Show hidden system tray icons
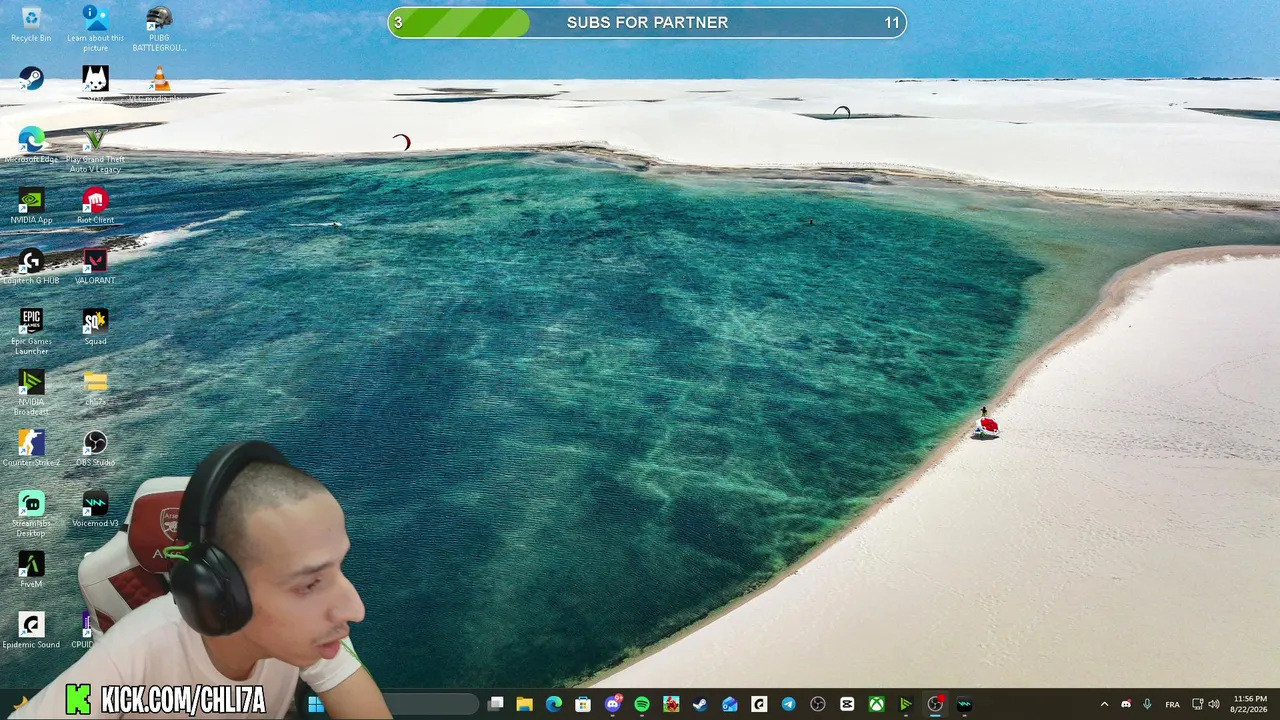Screen dimensions: 1280x720 pyautogui.click(x=1104, y=704)
